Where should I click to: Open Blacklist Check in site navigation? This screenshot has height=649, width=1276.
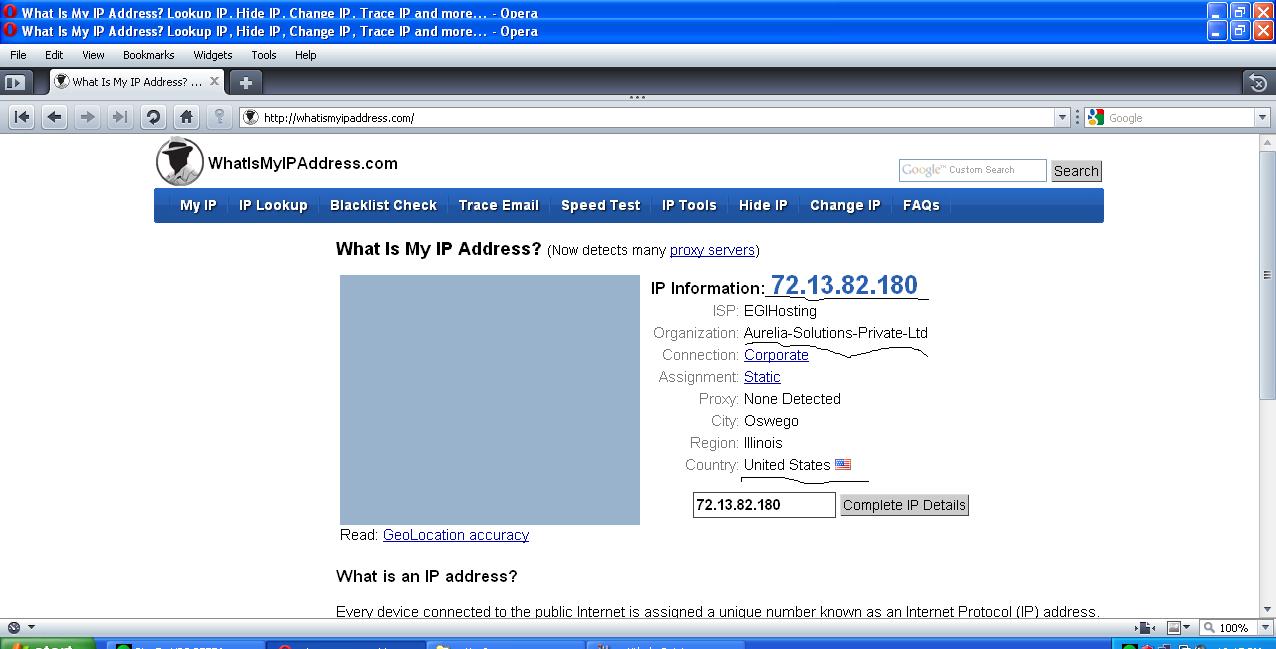point(383,205)
